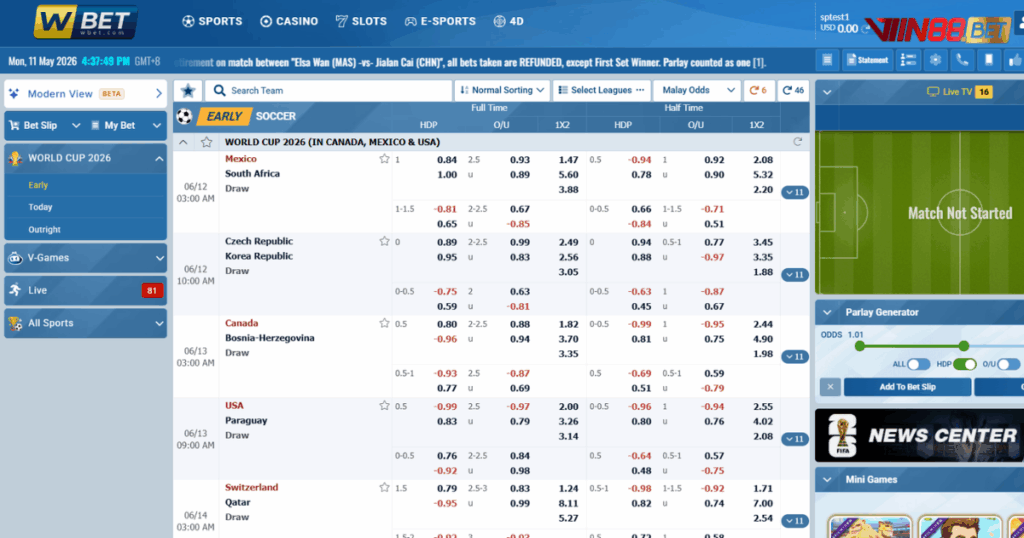Open the settings gear icon
1024x538 pixels.
coord(935,60)
